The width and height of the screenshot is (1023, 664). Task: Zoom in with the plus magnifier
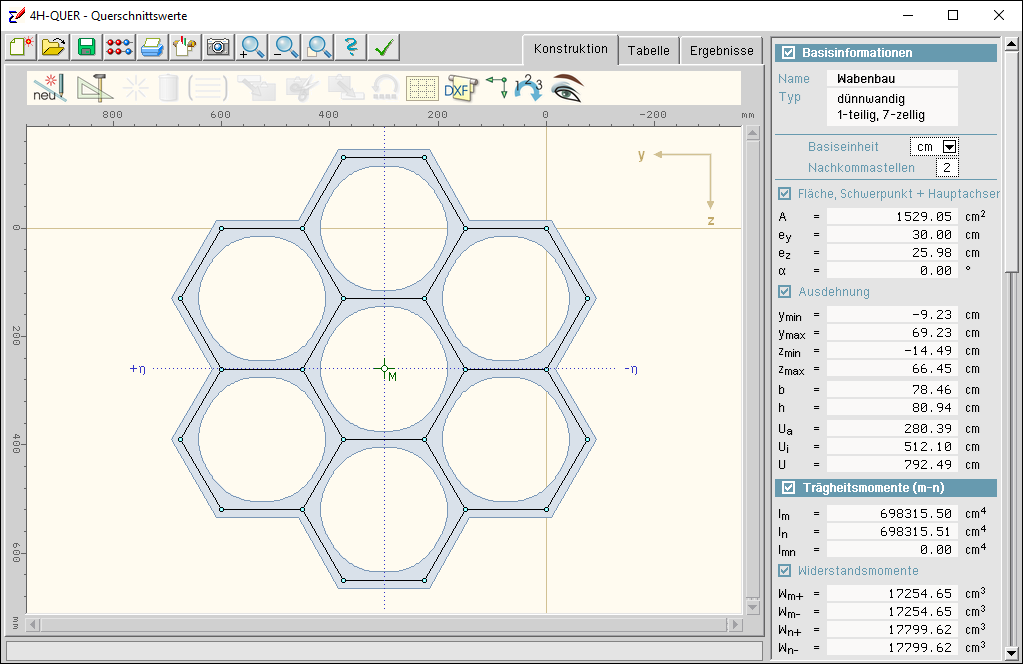(252, 47)
